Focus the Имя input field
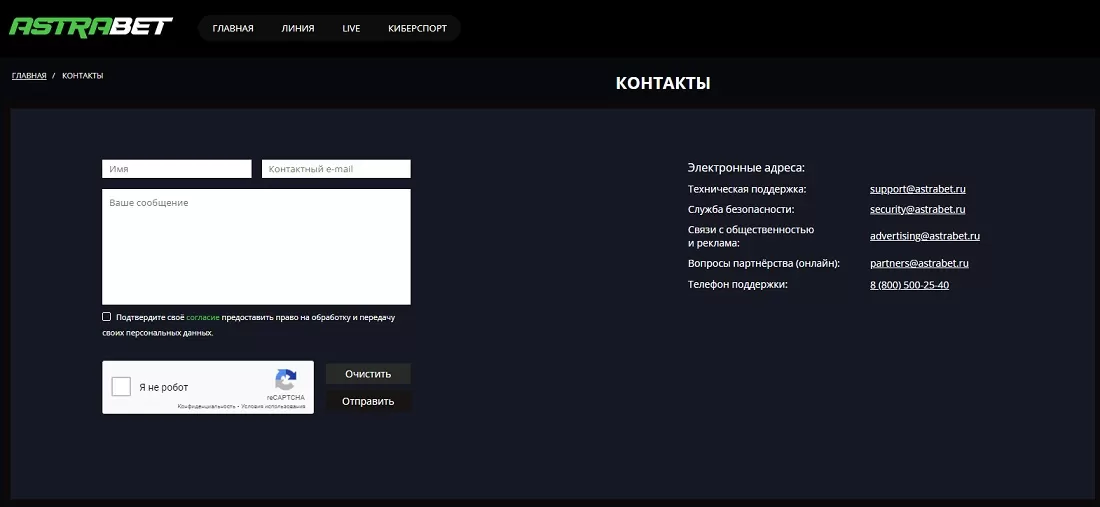1100x507 pixels. [177, 169]
